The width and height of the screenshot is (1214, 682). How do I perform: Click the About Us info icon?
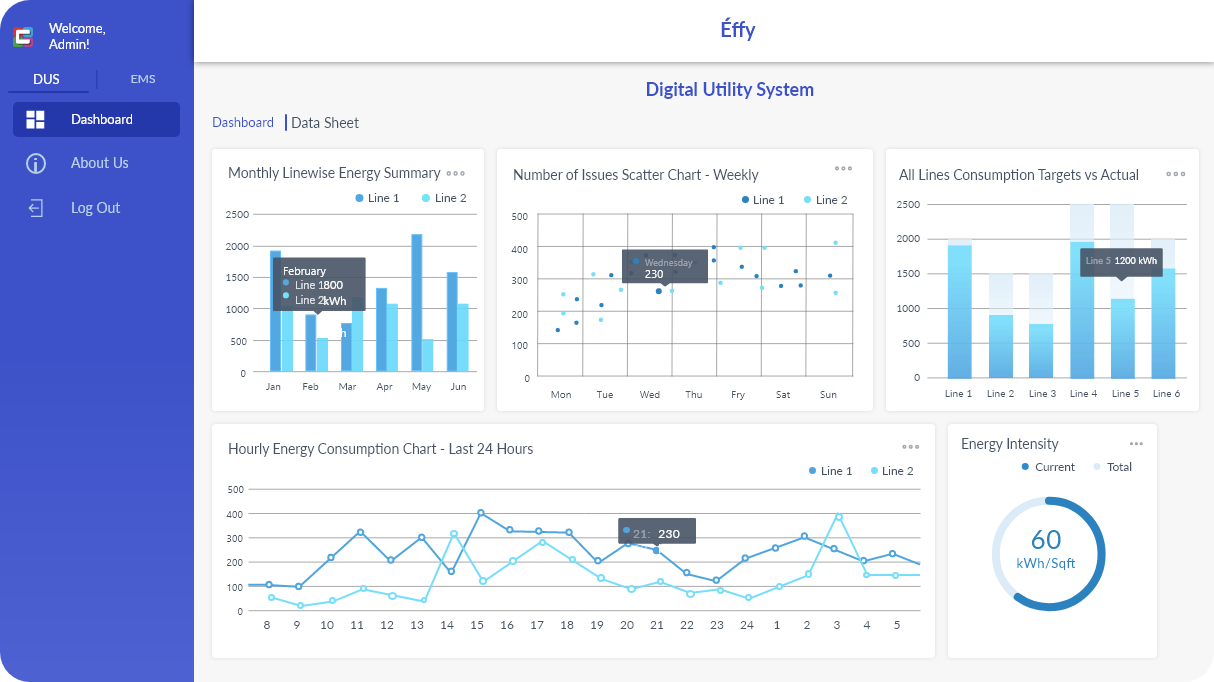click(x=34, y=162)
